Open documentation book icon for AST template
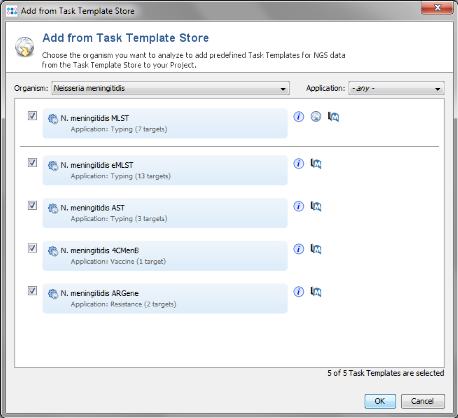458x418 pixels. click(316, 206)
